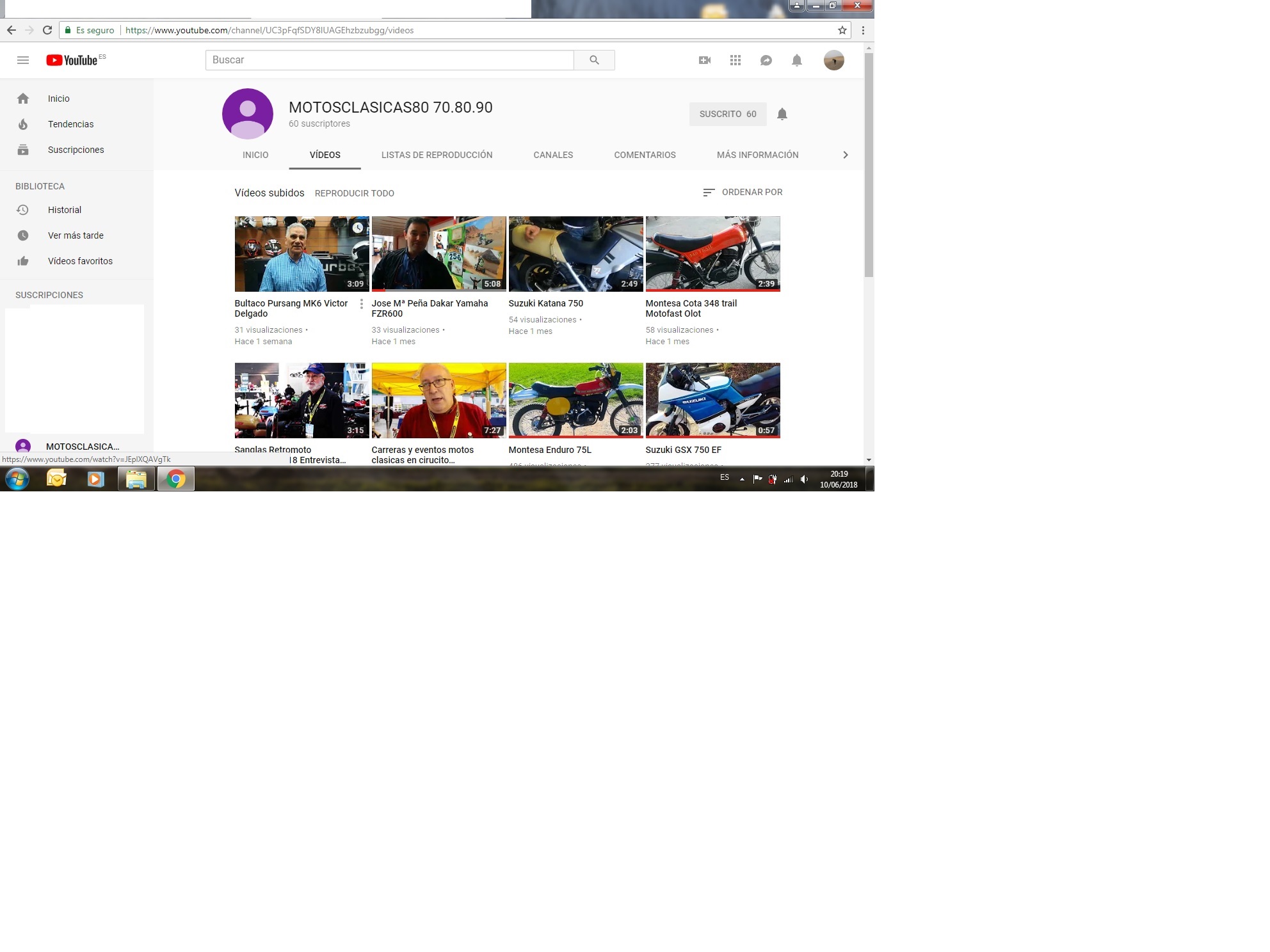Reload the page with refresh icon
Screen dimensions: 1270x952
[x=47, y=30]
